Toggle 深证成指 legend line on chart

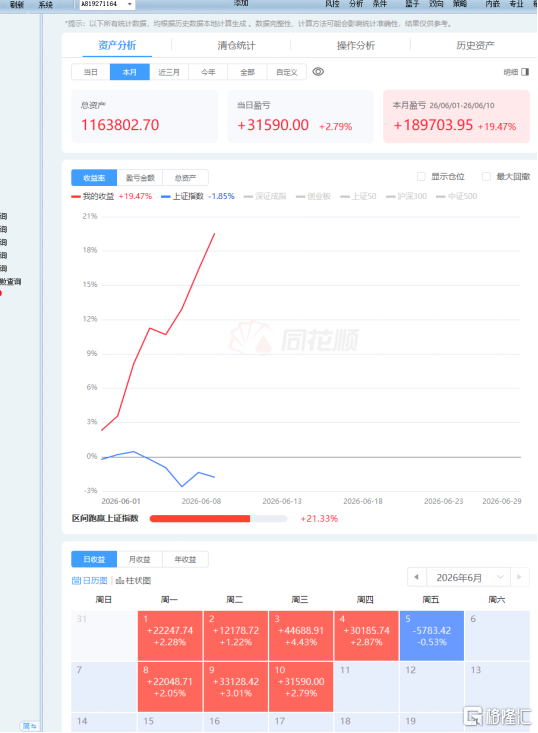[x=265, y=196]
